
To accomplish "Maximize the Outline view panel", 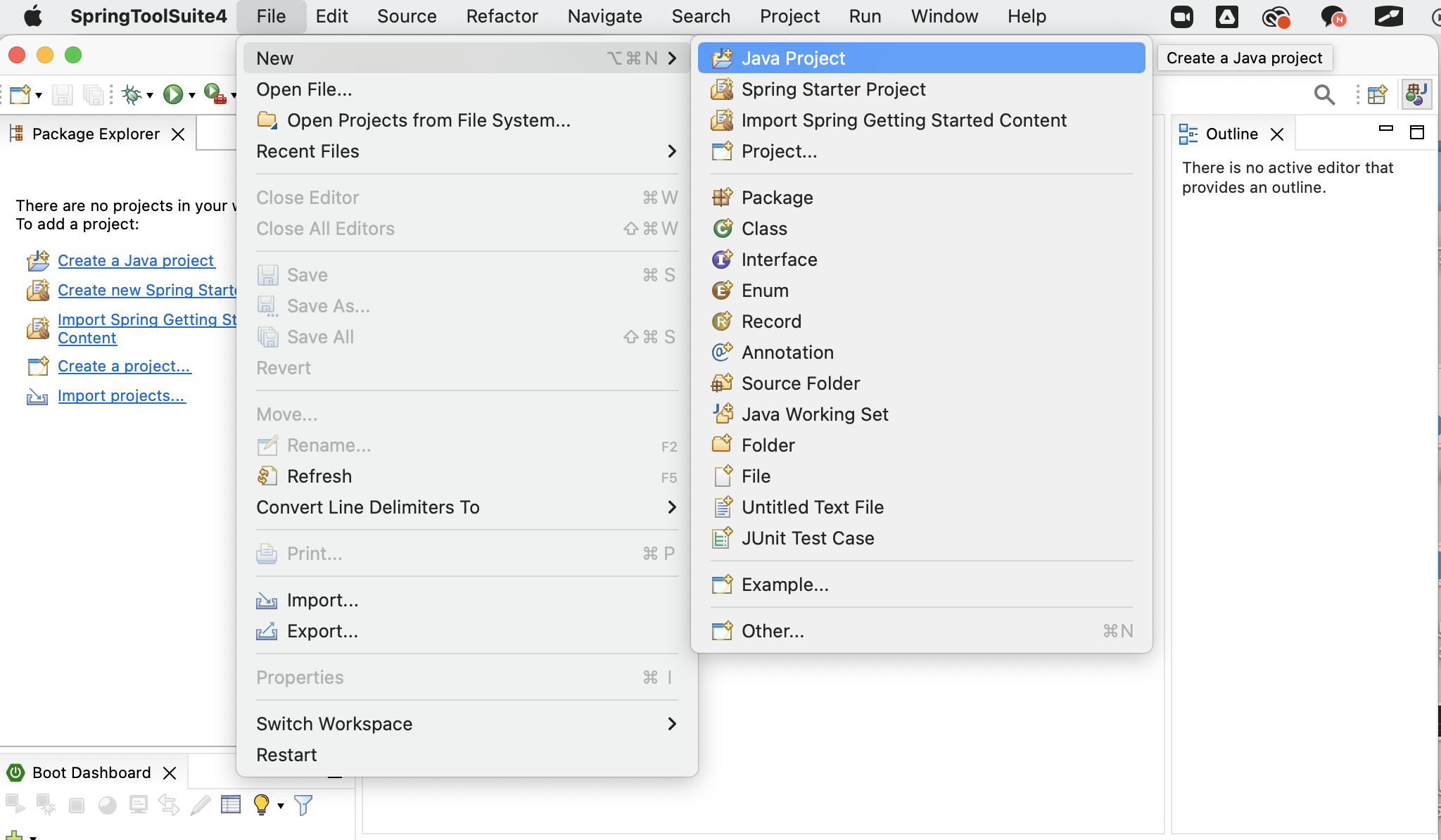I will [1417, 132].
